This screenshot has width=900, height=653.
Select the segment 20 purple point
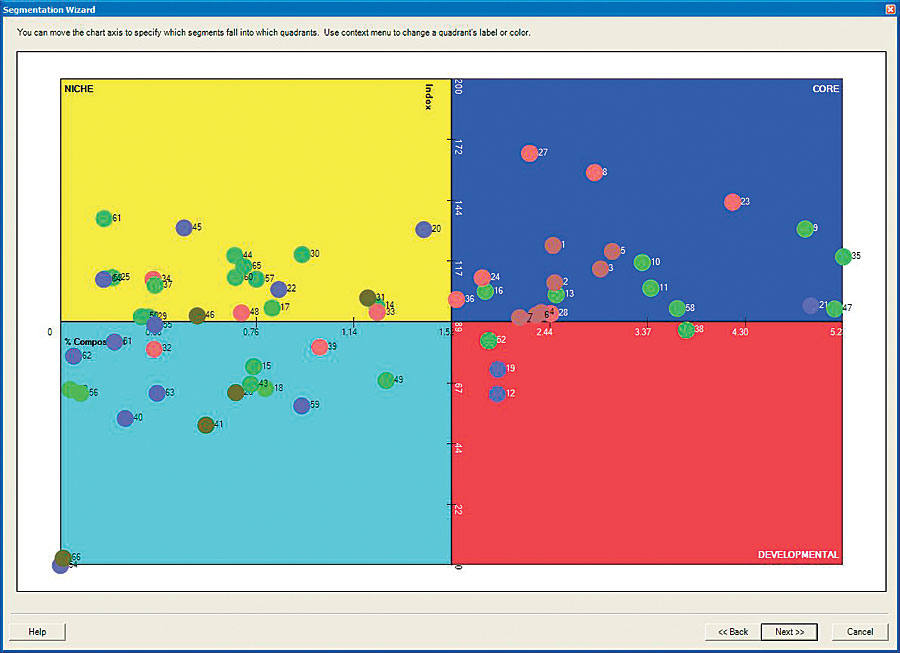tap(424, 230)
